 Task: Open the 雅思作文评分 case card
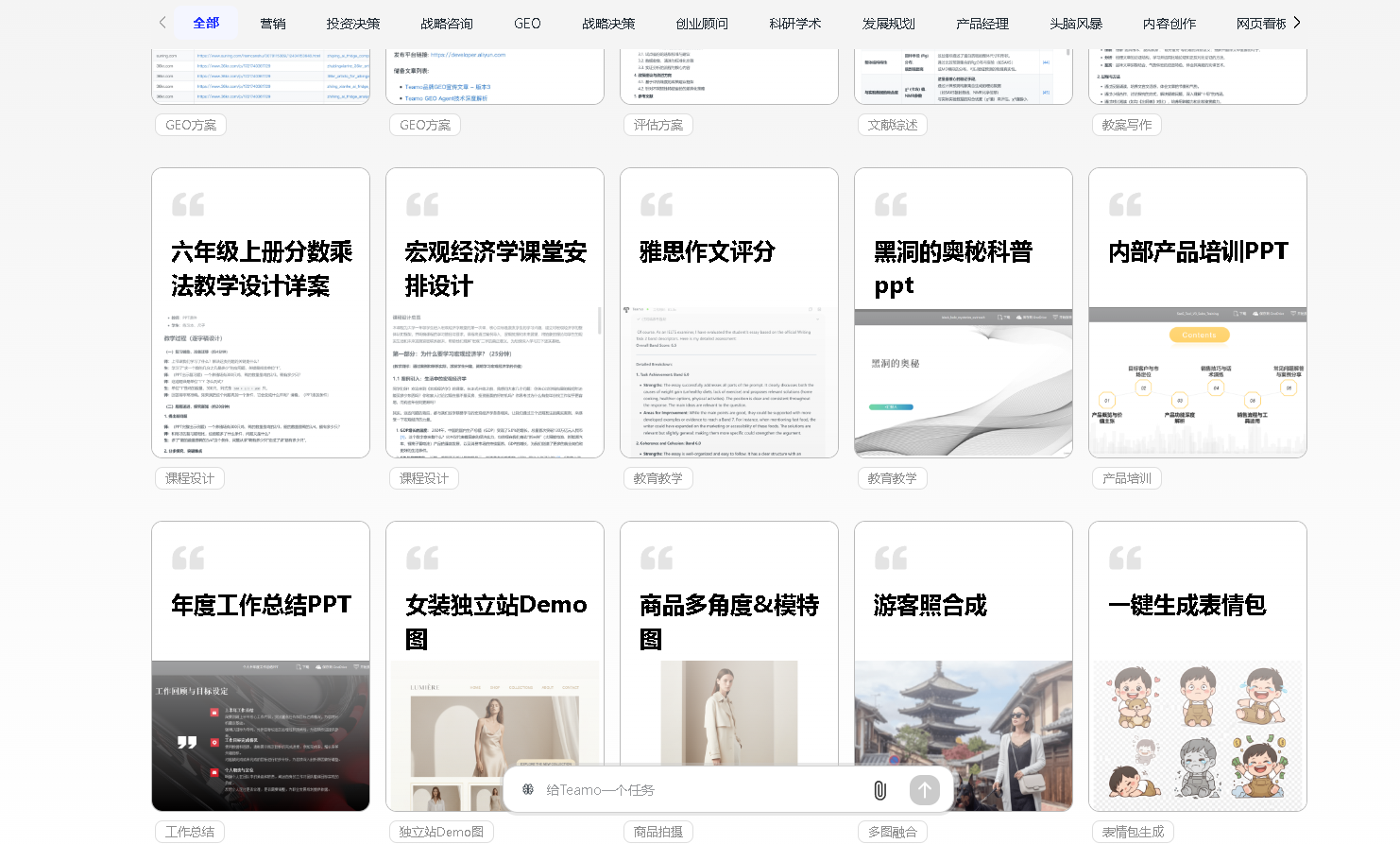[x=728, y=312]
